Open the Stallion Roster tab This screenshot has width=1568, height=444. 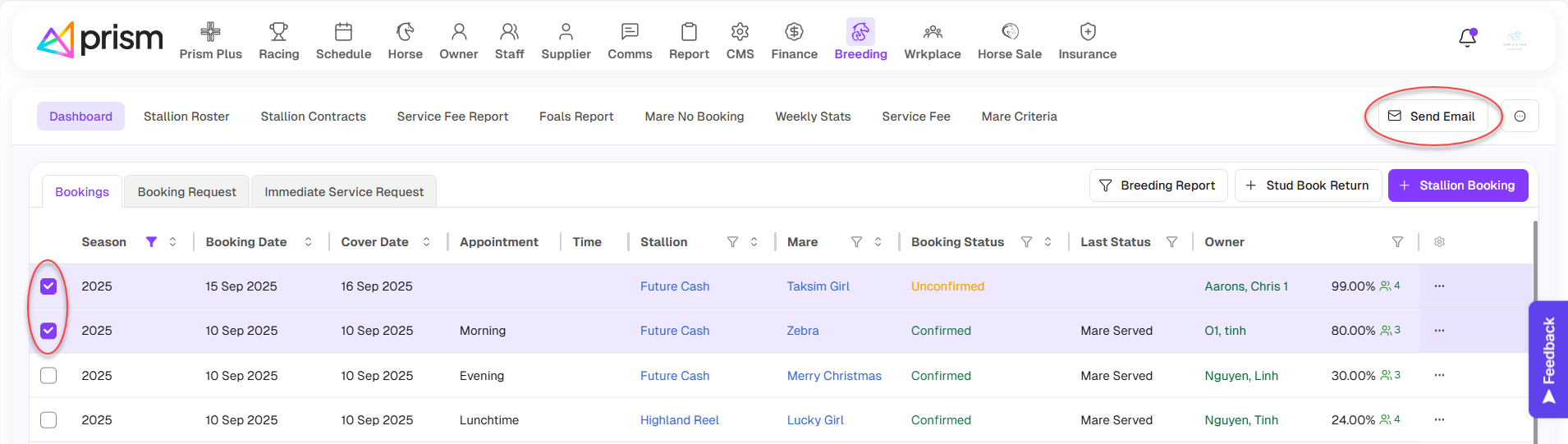(186, 117)
